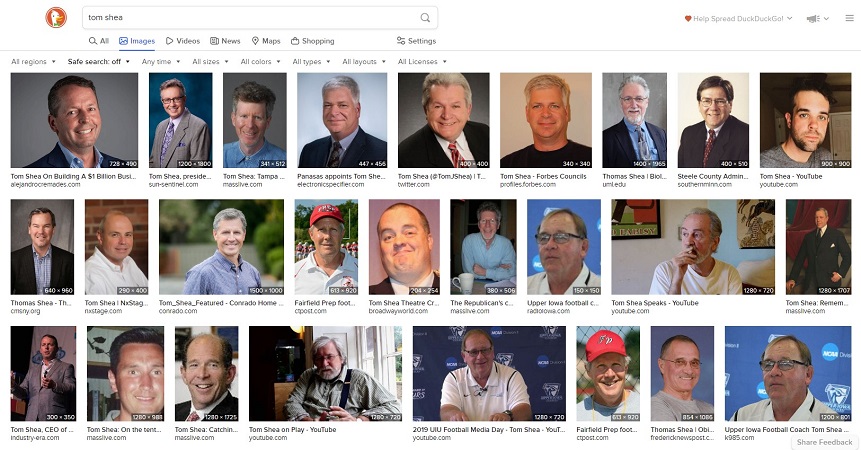Open the Tom Shea Forbes Councils image

pos(546,120)
